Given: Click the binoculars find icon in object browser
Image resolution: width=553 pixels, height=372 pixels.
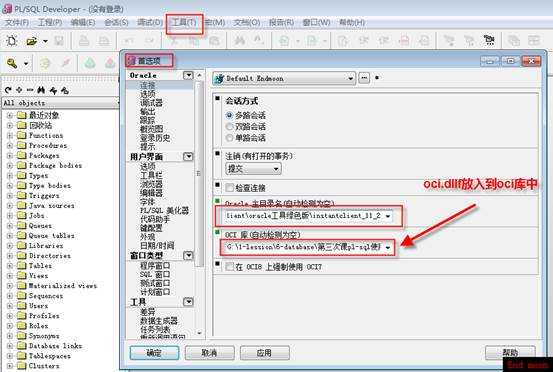Looking at the screenshot, I should (x=41, y=90).
